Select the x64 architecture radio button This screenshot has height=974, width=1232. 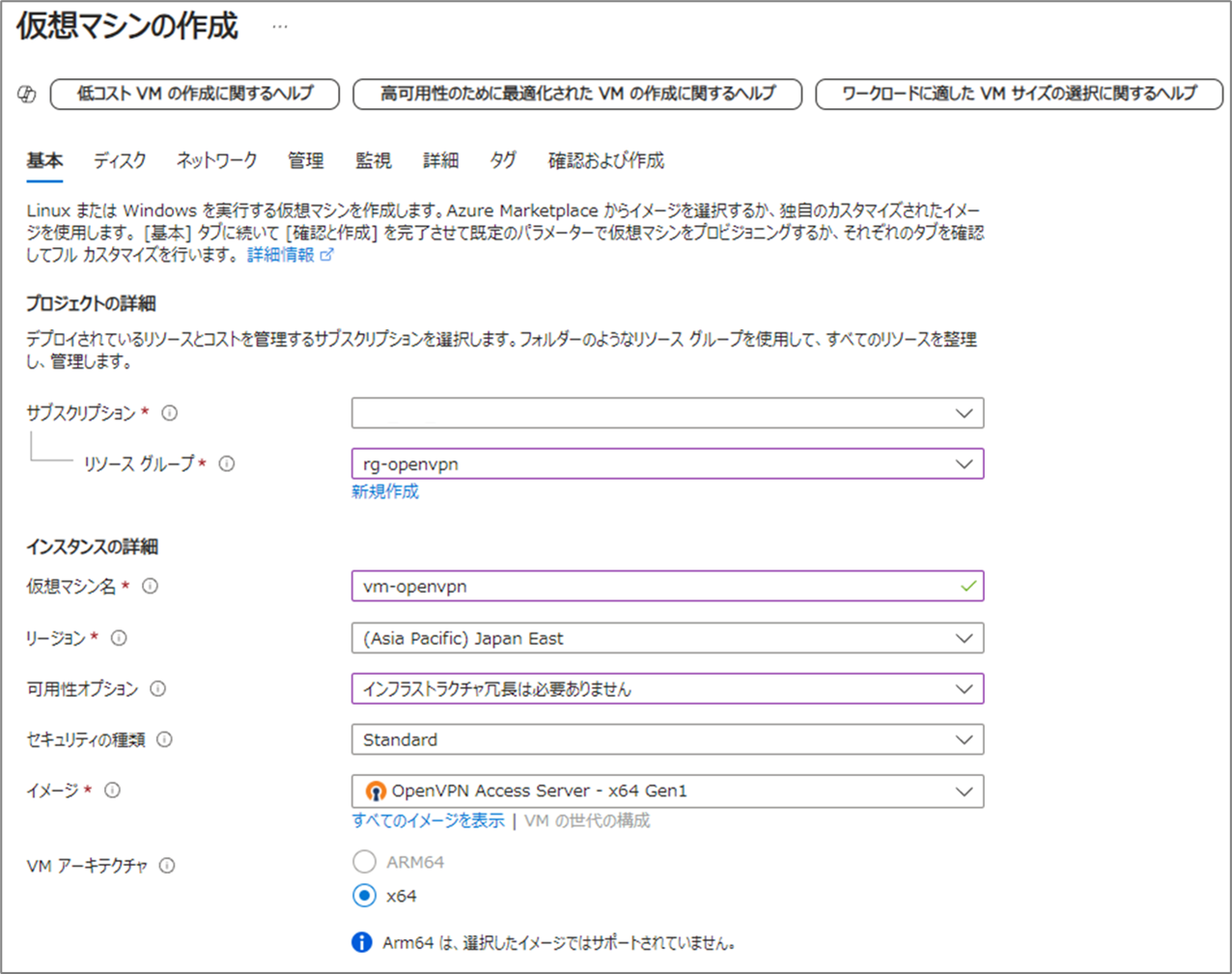click(364, 896)
